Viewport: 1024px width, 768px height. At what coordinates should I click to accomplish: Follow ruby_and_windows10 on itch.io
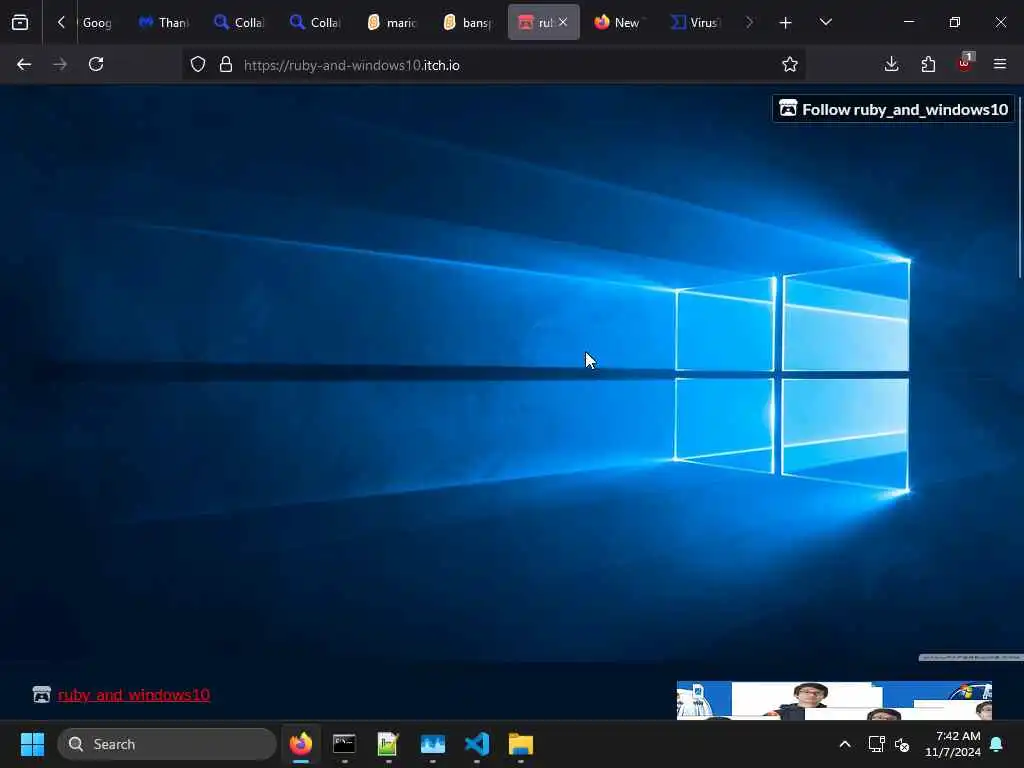893,109
